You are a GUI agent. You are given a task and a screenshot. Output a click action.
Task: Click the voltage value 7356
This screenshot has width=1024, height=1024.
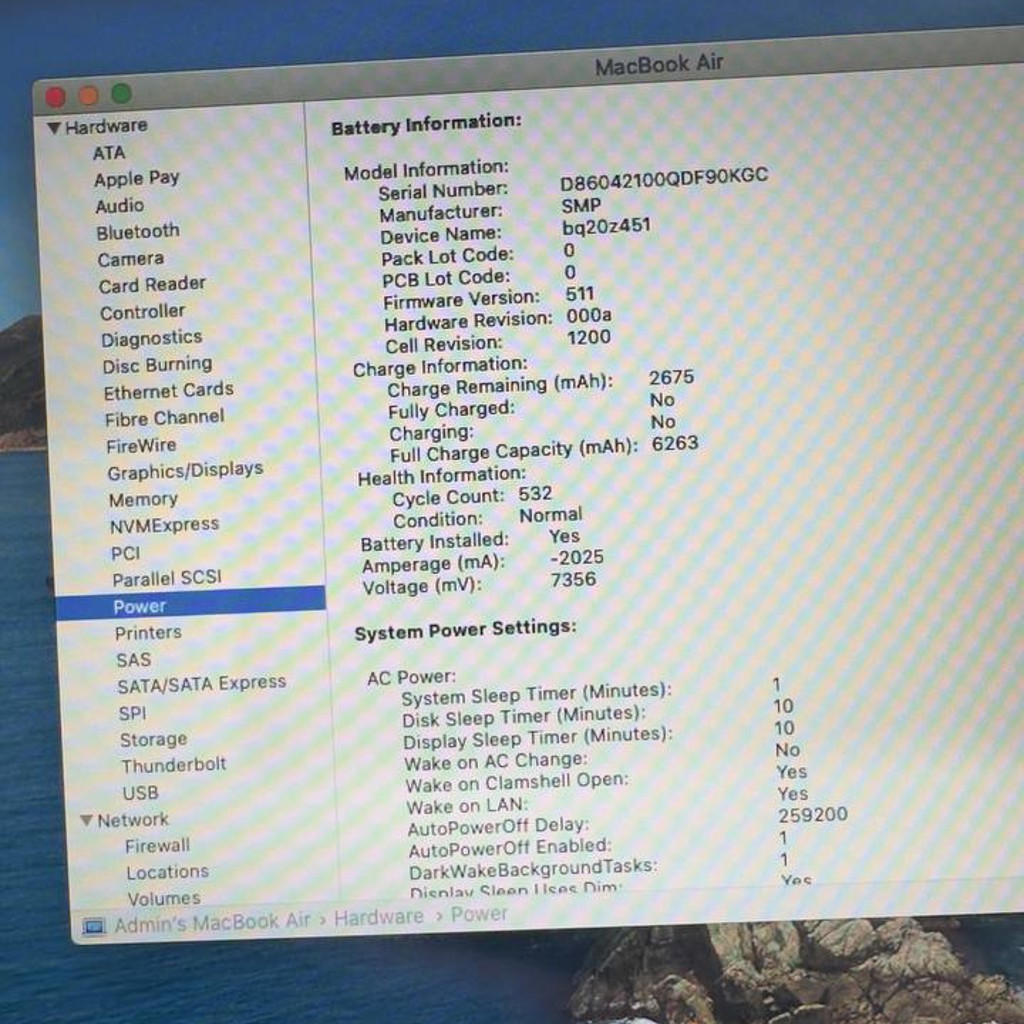point(573,579)
